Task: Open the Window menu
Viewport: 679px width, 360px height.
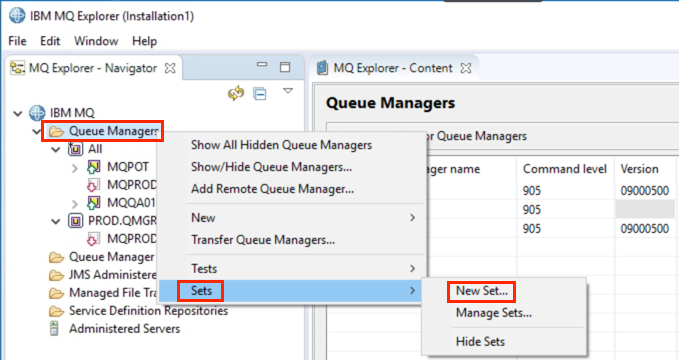Action: coord(96,41)
